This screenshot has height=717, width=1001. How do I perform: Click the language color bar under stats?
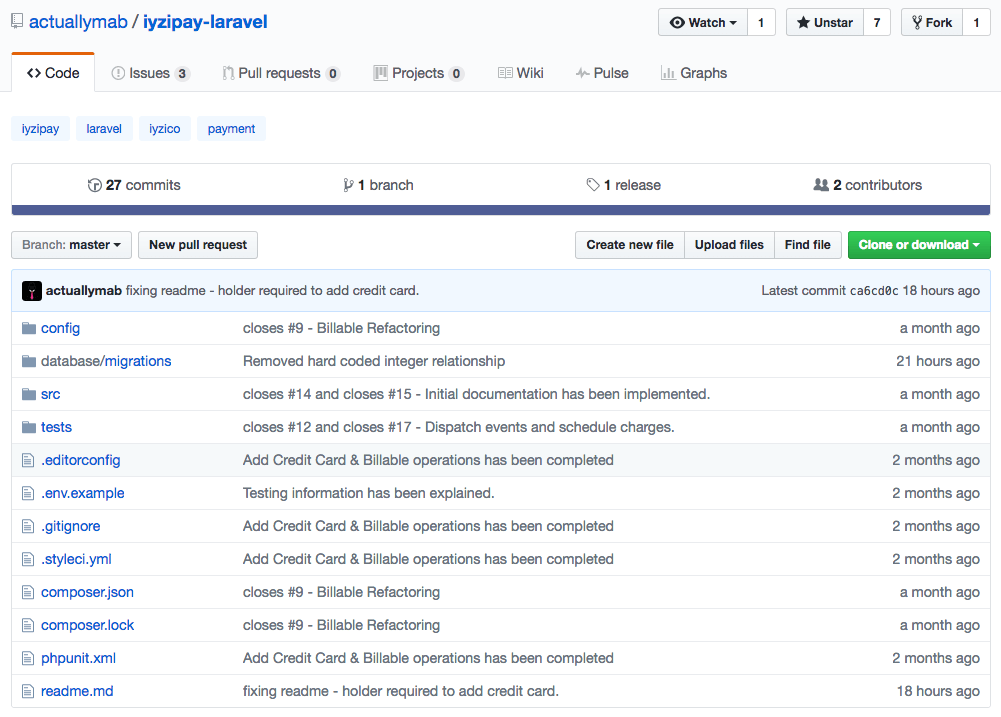point(500,210)
